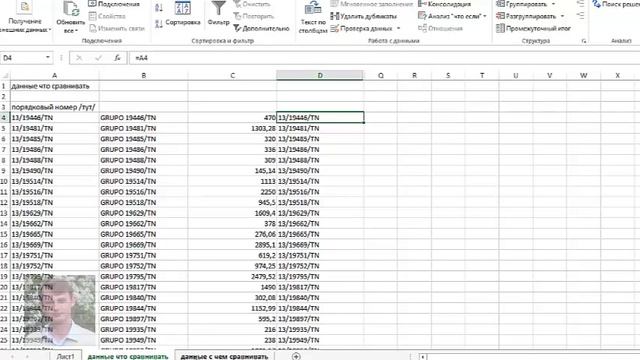Click cell A4 with 13/19446/TN
The width and height of the screenshot is (640, 360).
click(x=54, y=118)
